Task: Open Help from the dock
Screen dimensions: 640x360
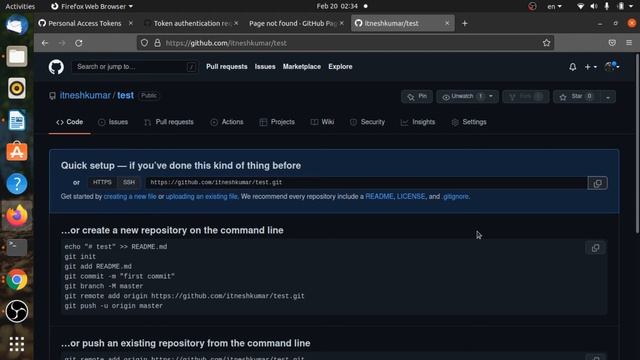Action: (x=17, y=184)
